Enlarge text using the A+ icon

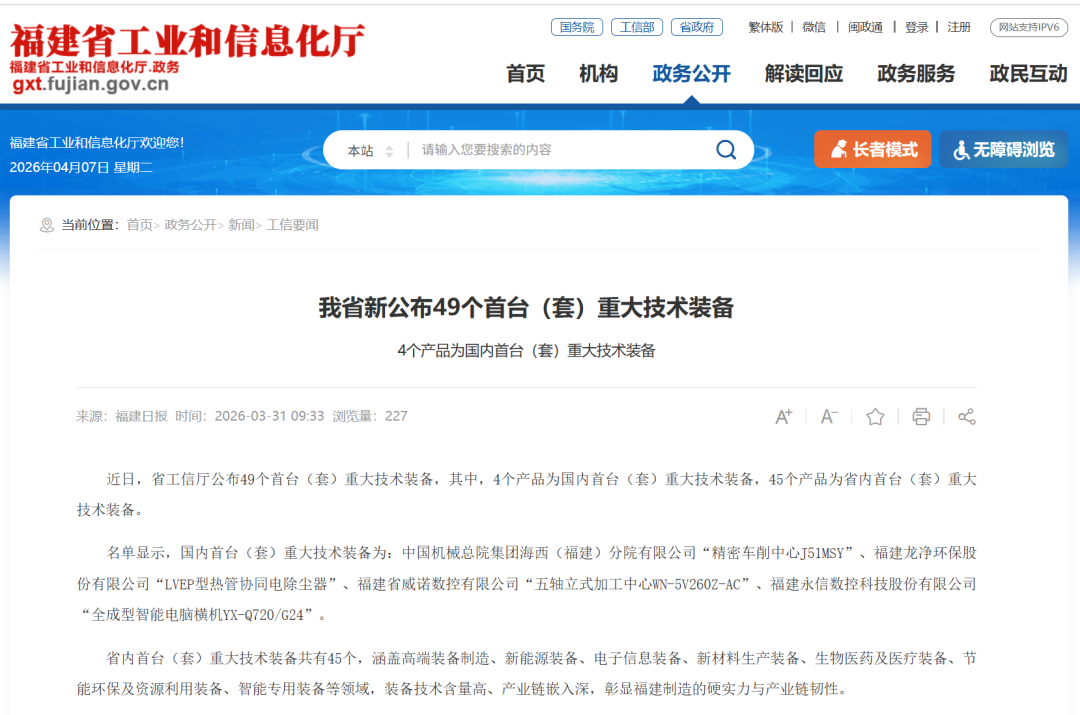(x=784, y=416)
